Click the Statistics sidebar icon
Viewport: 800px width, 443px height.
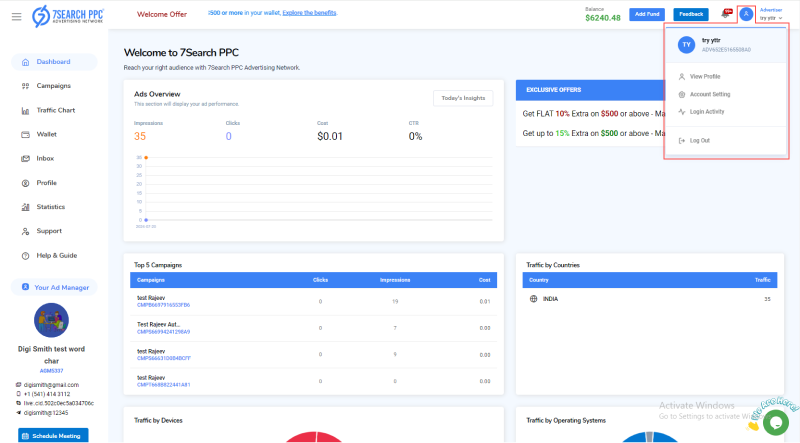(x=26, y=207)
